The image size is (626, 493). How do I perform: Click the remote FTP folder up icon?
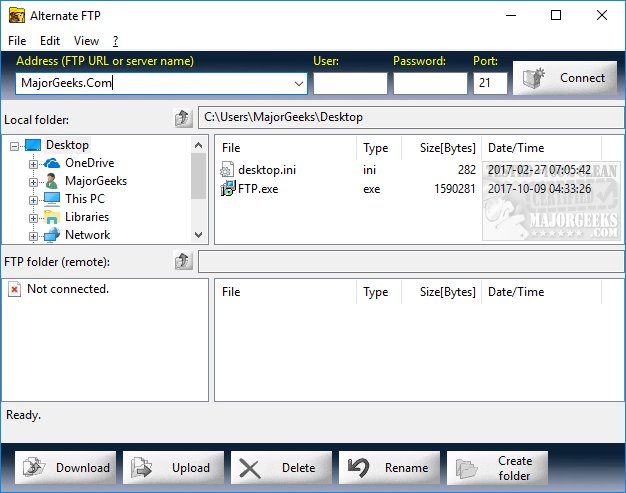182,262
